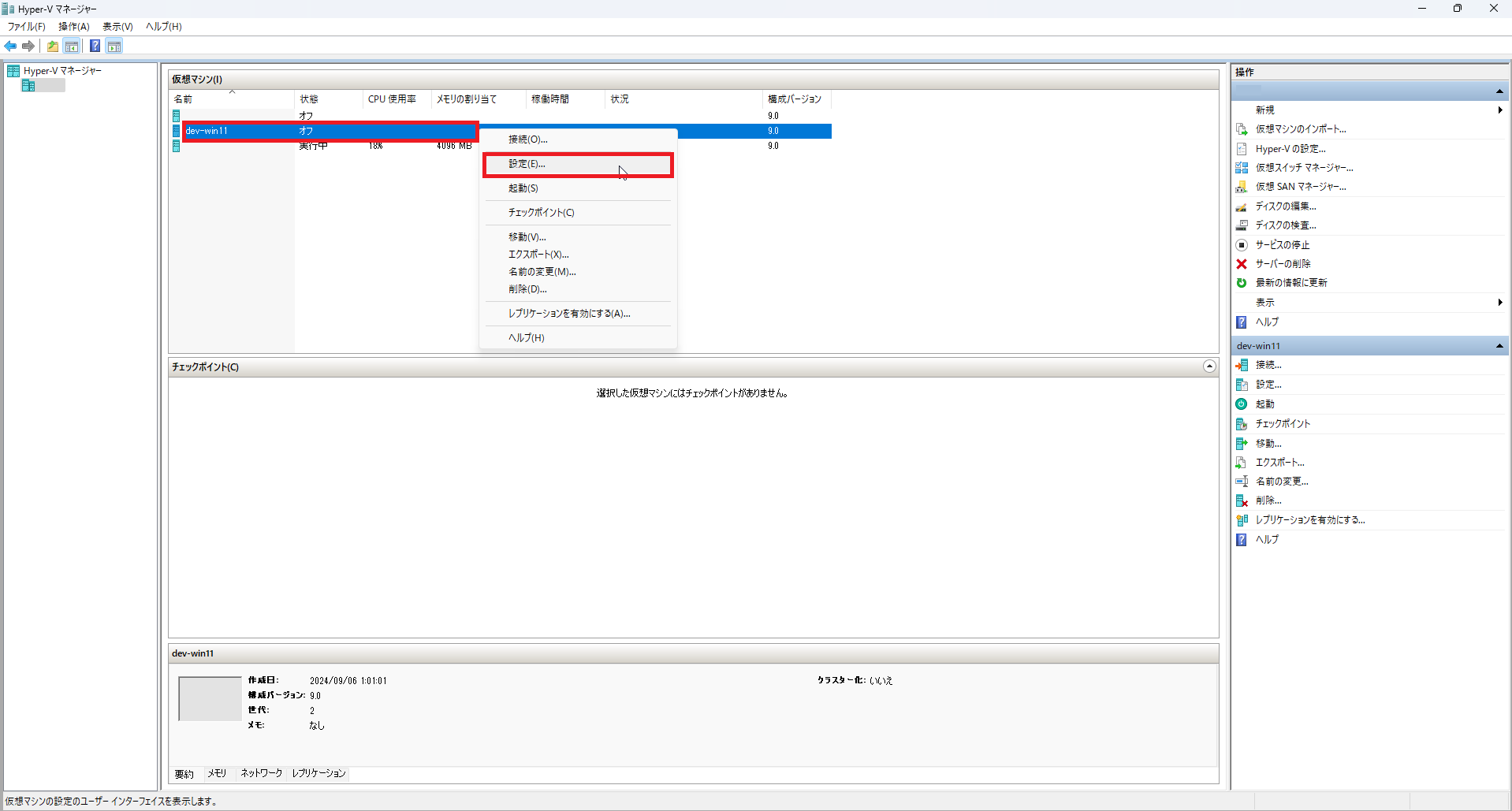1512x811 pixels.
Task: Toggle the action pane toolbar icon
Action: pos(114,46)
